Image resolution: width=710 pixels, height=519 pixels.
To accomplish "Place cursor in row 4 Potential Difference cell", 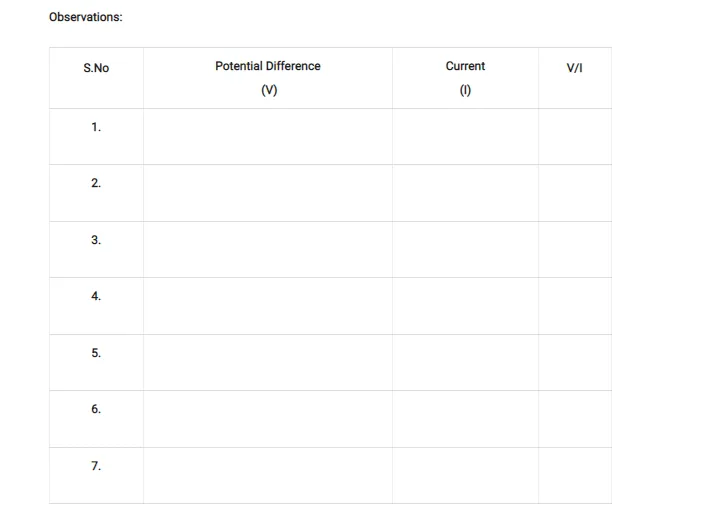I will click(268, 306).
